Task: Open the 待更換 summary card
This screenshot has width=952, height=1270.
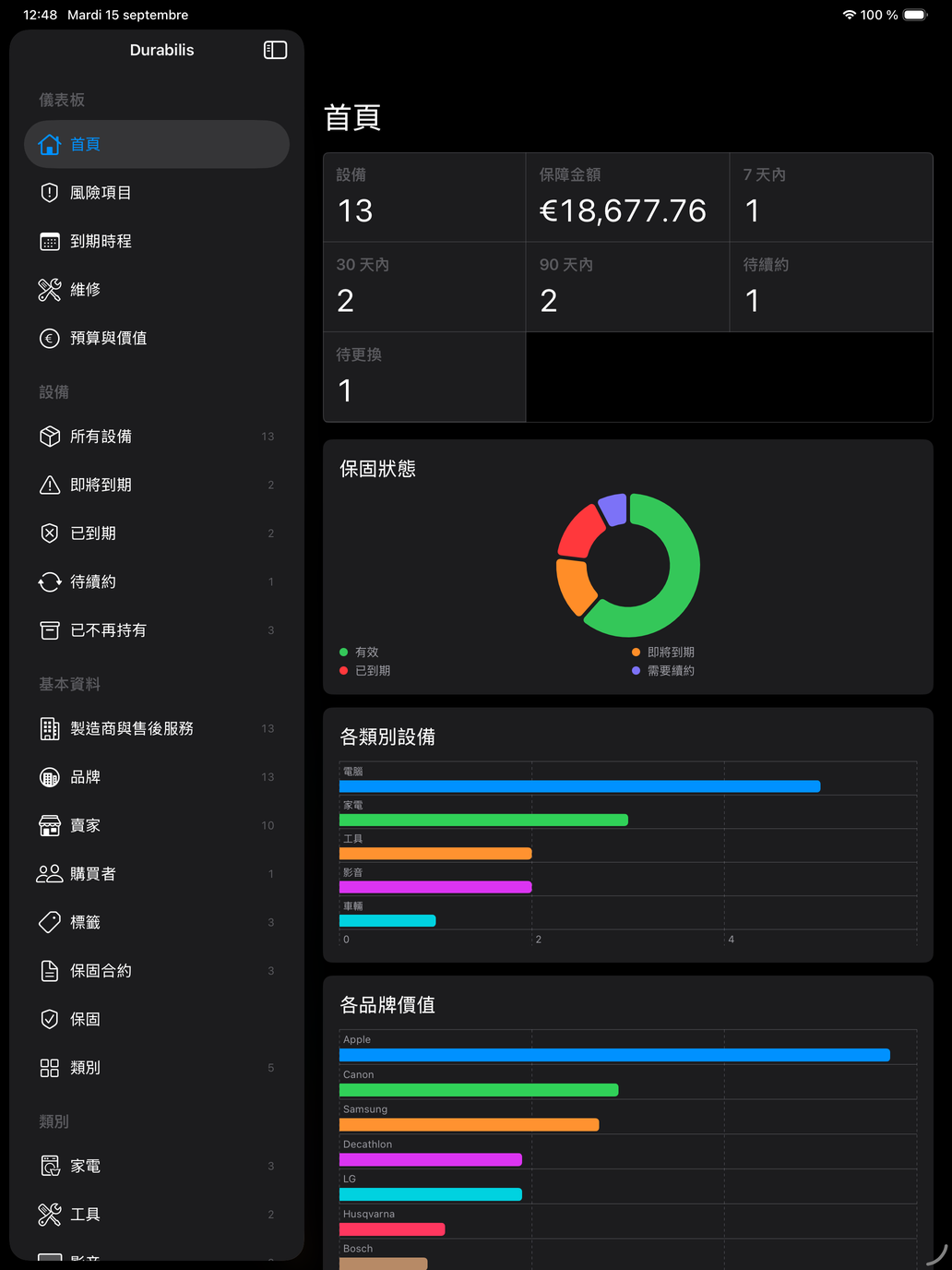Action: 424,377
